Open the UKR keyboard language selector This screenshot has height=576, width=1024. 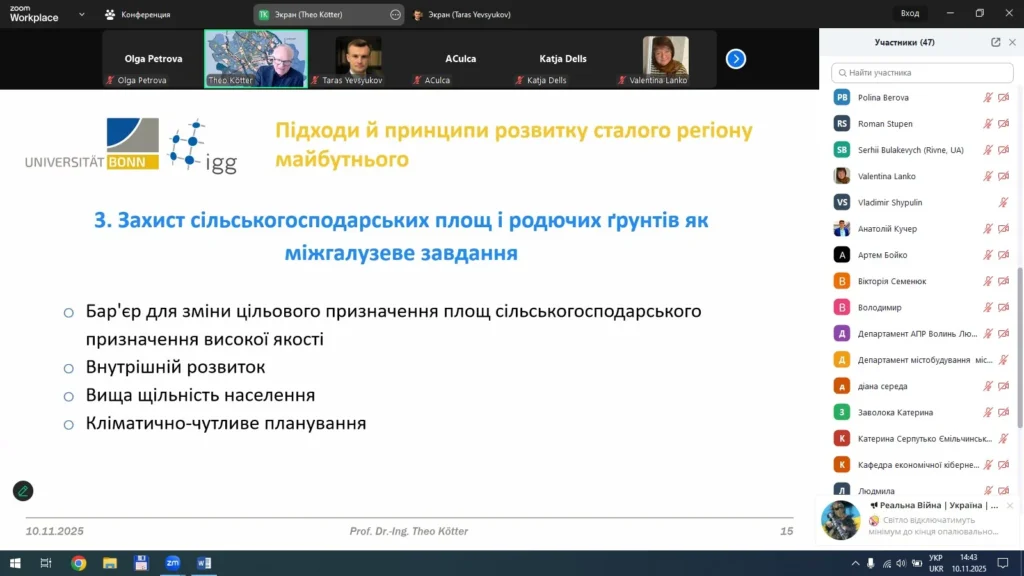coord(936,563)
